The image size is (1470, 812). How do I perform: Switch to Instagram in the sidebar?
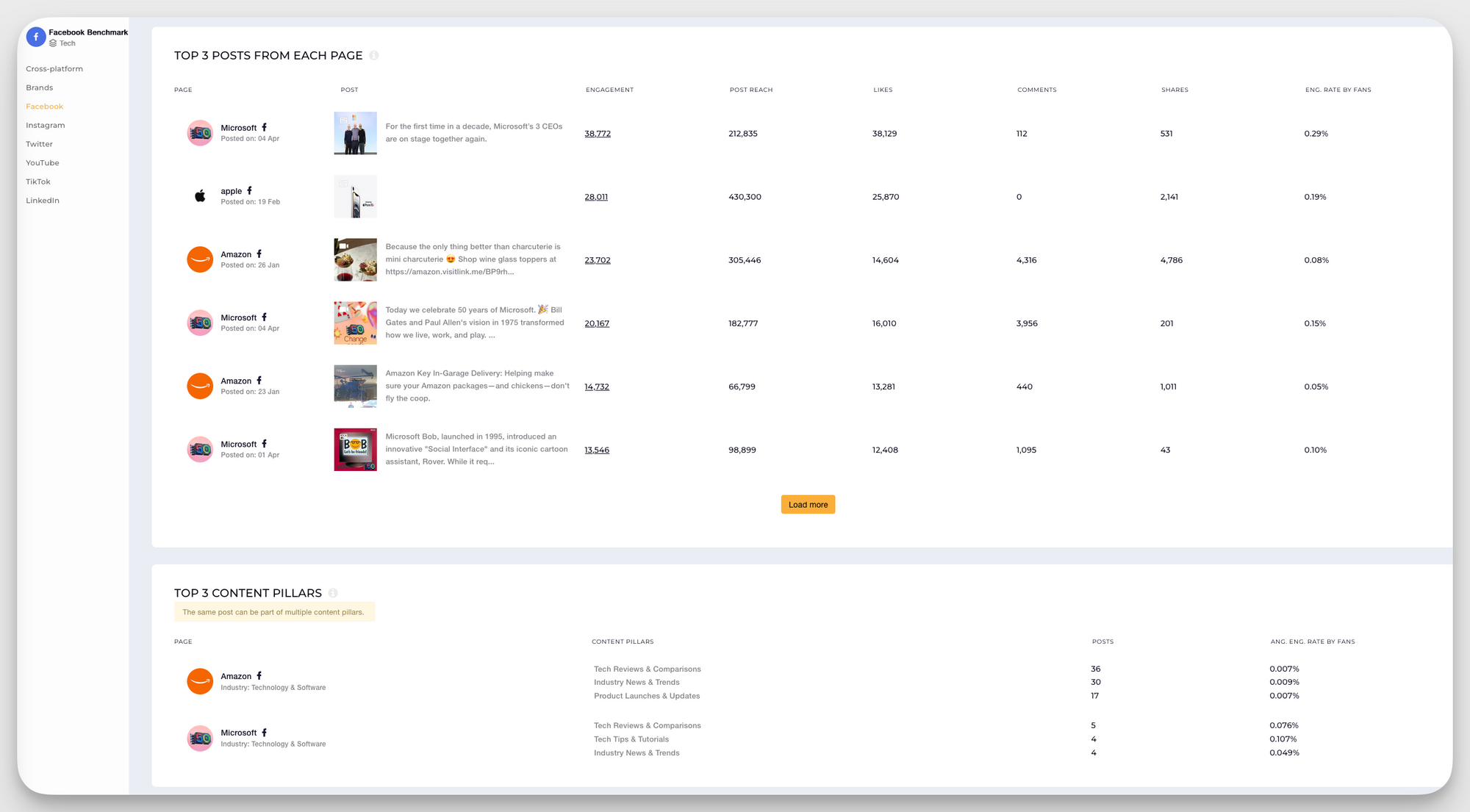point(46,126)
